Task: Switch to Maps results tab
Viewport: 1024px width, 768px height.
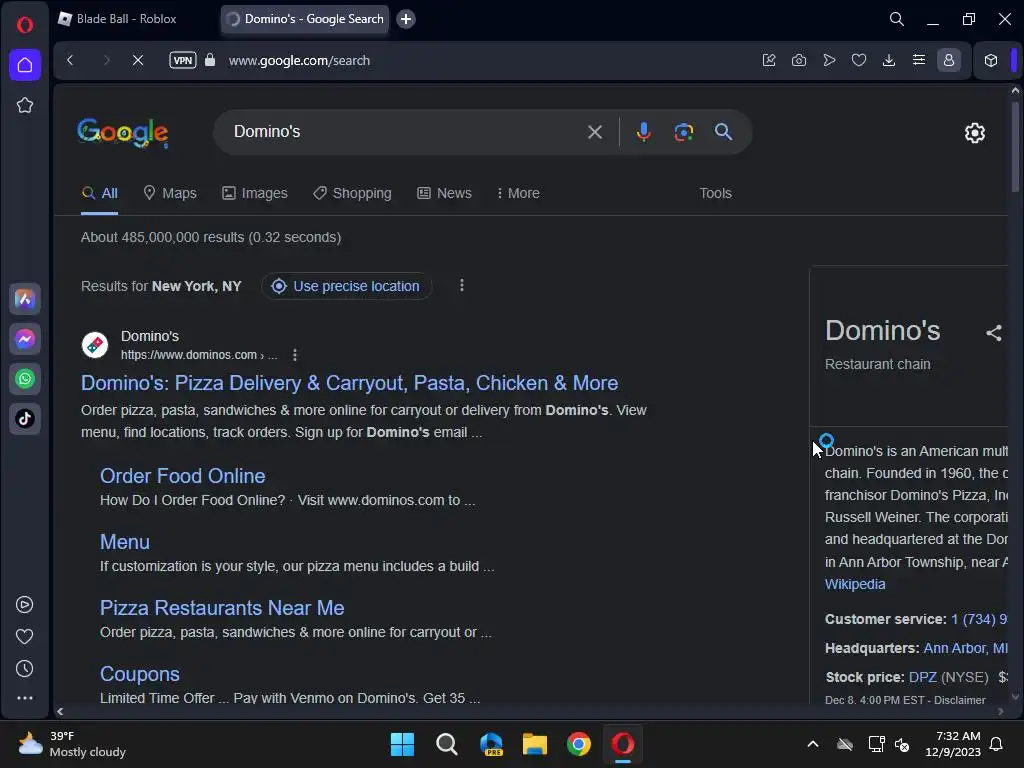Action: 170,193
